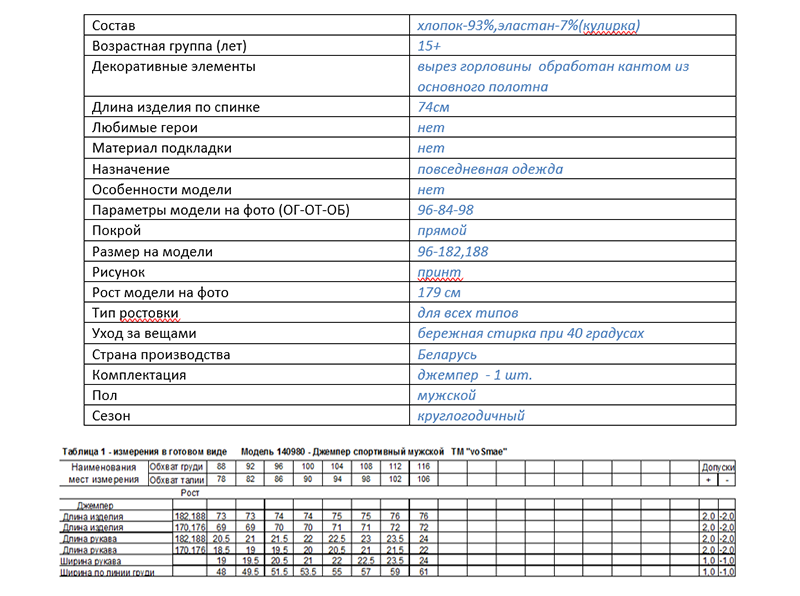Click the "Пол" label
This screenshot has height=596, width=800.
104,395
